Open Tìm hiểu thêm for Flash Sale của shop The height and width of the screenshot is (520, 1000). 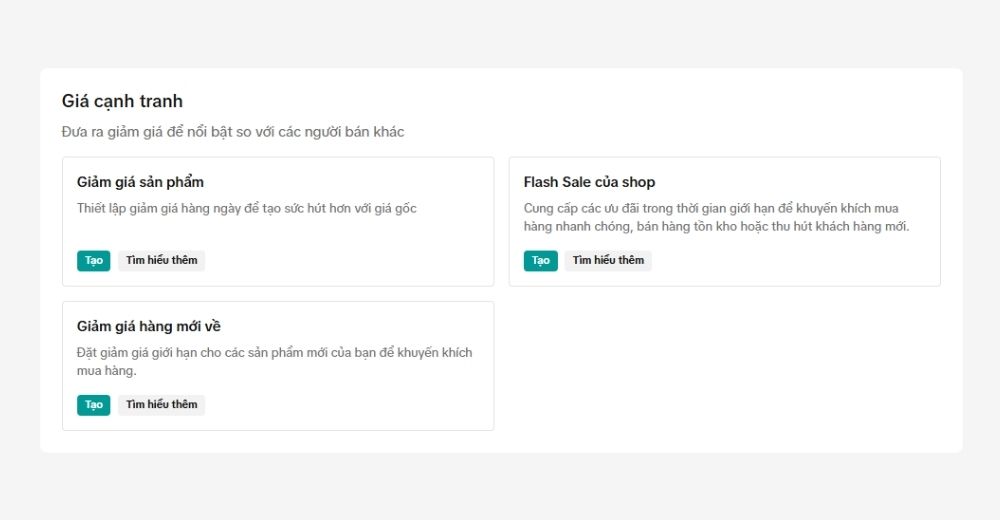point(608,260)
